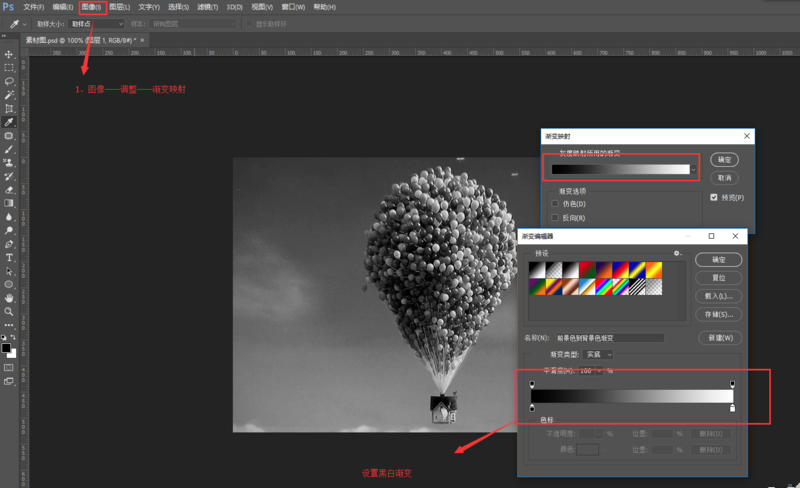
Task: Select the Eyedropper tool in toolbar
Action: click(9, 122)
